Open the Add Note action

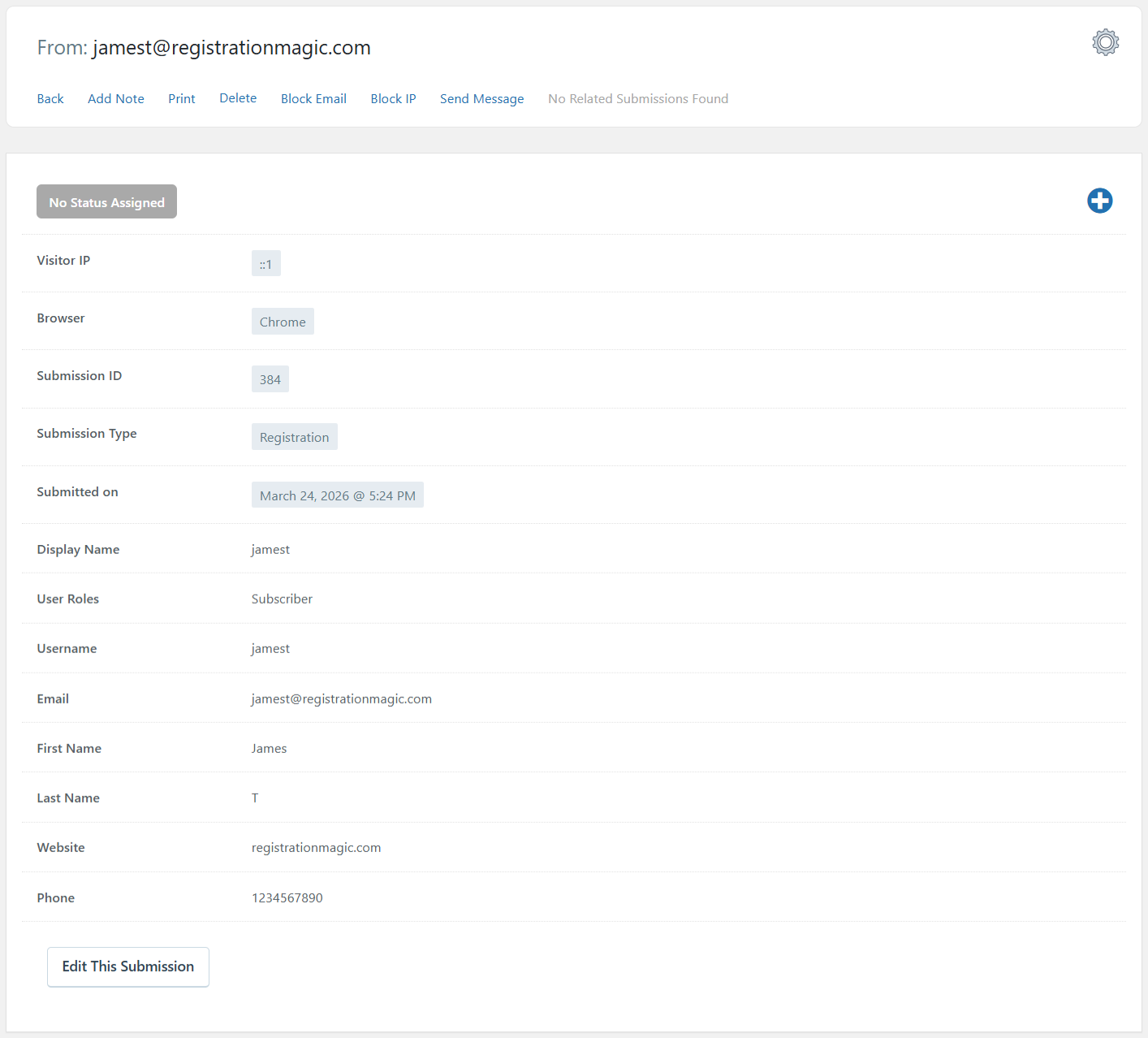(x=116, y=99)
